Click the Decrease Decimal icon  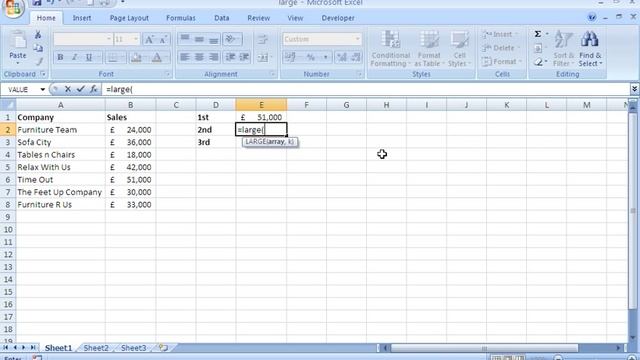(356, 57)
